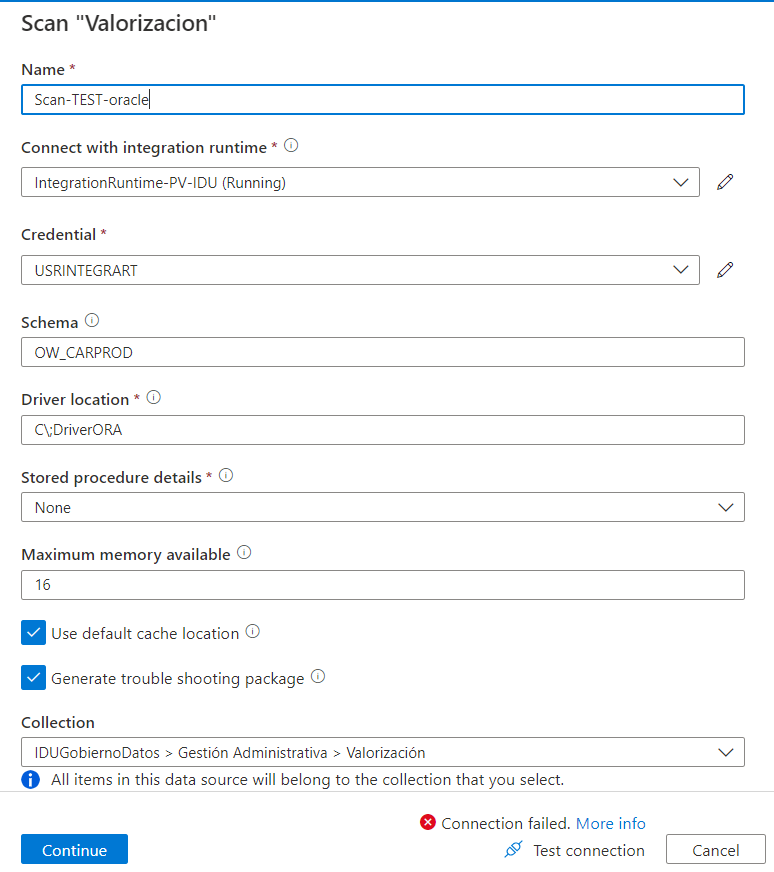This screenshot has height=872, width=774.
Task: View trouble shooting package info tooltip
Action: point(317,677)
